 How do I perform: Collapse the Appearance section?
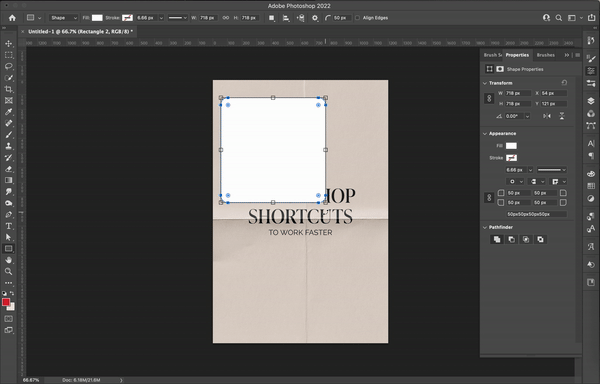click(485, 133)
